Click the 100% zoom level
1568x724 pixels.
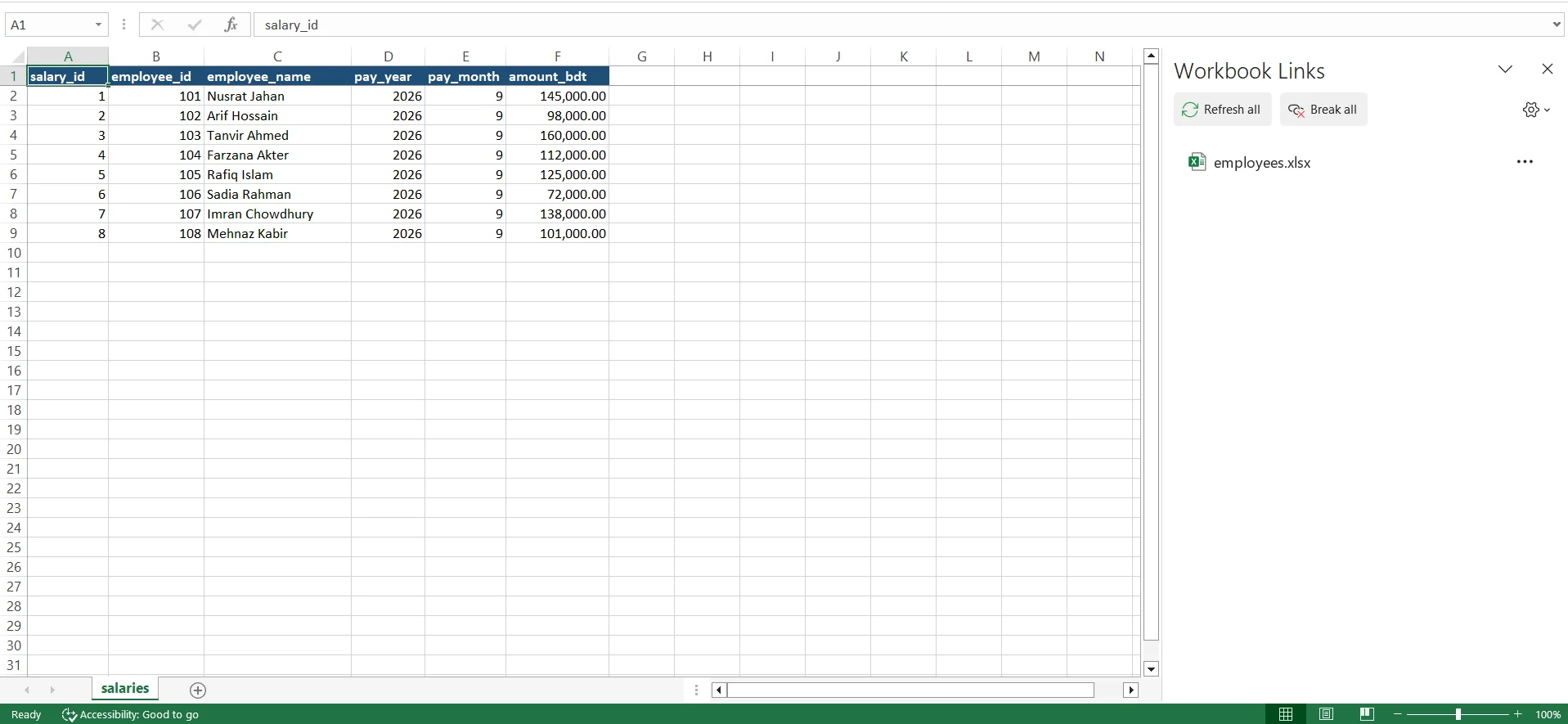click(1548, 714)
